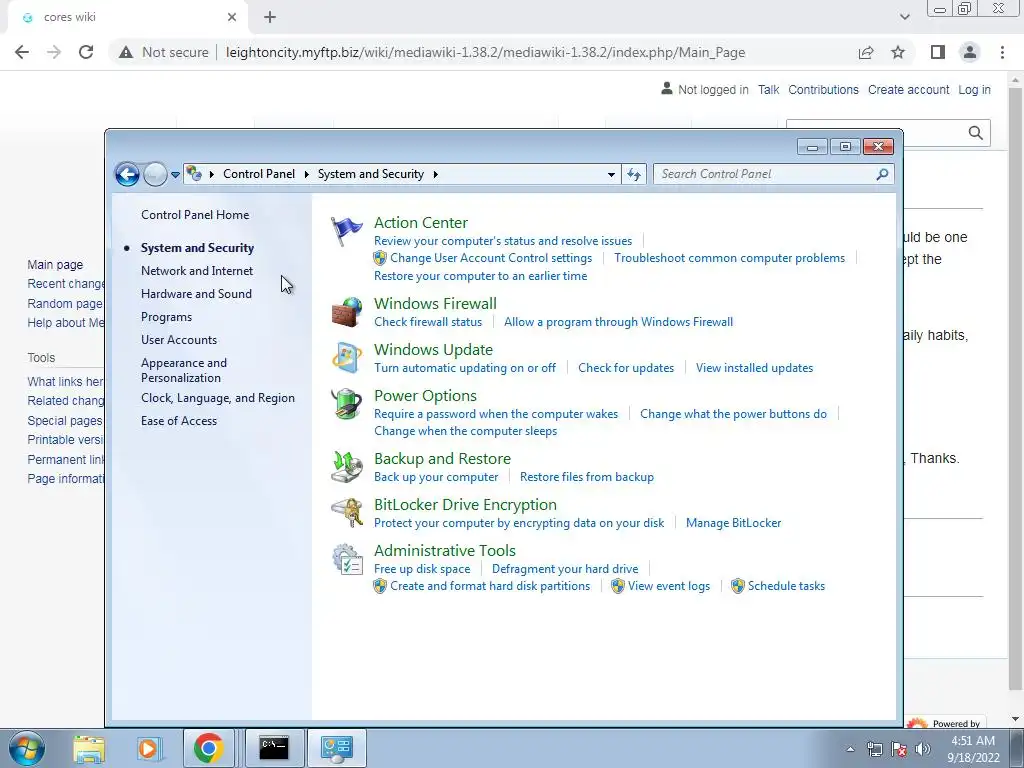Image resolution: width=1024 pixels, height=768 pixels.
Task: Open View event logs link
Action: pos(669,586)
